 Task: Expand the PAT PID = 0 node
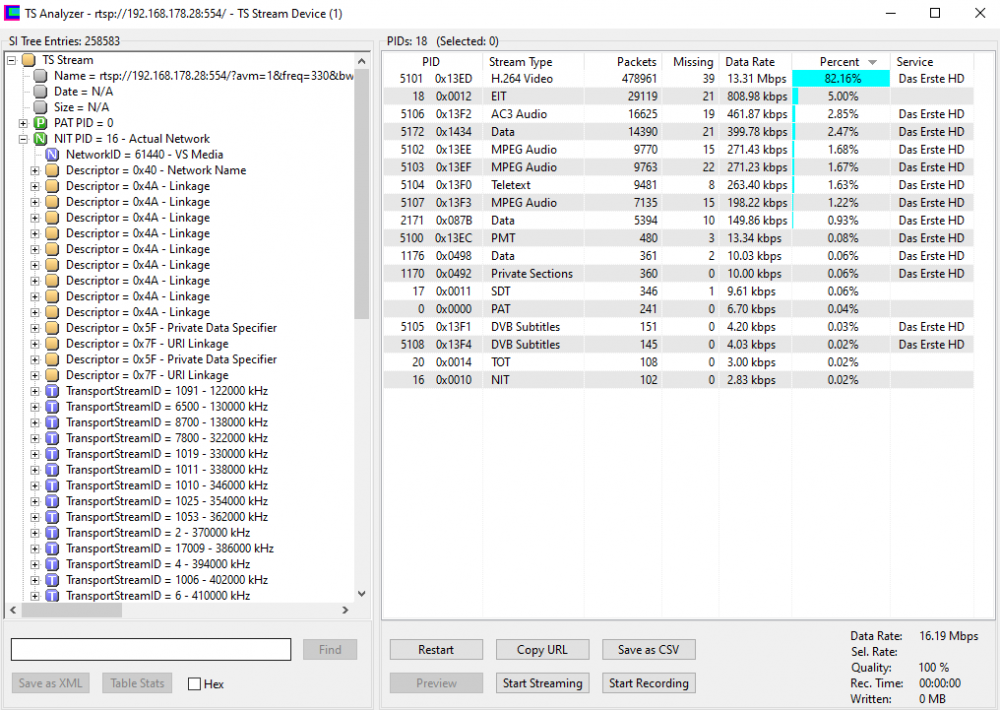[x=23, y=123]
